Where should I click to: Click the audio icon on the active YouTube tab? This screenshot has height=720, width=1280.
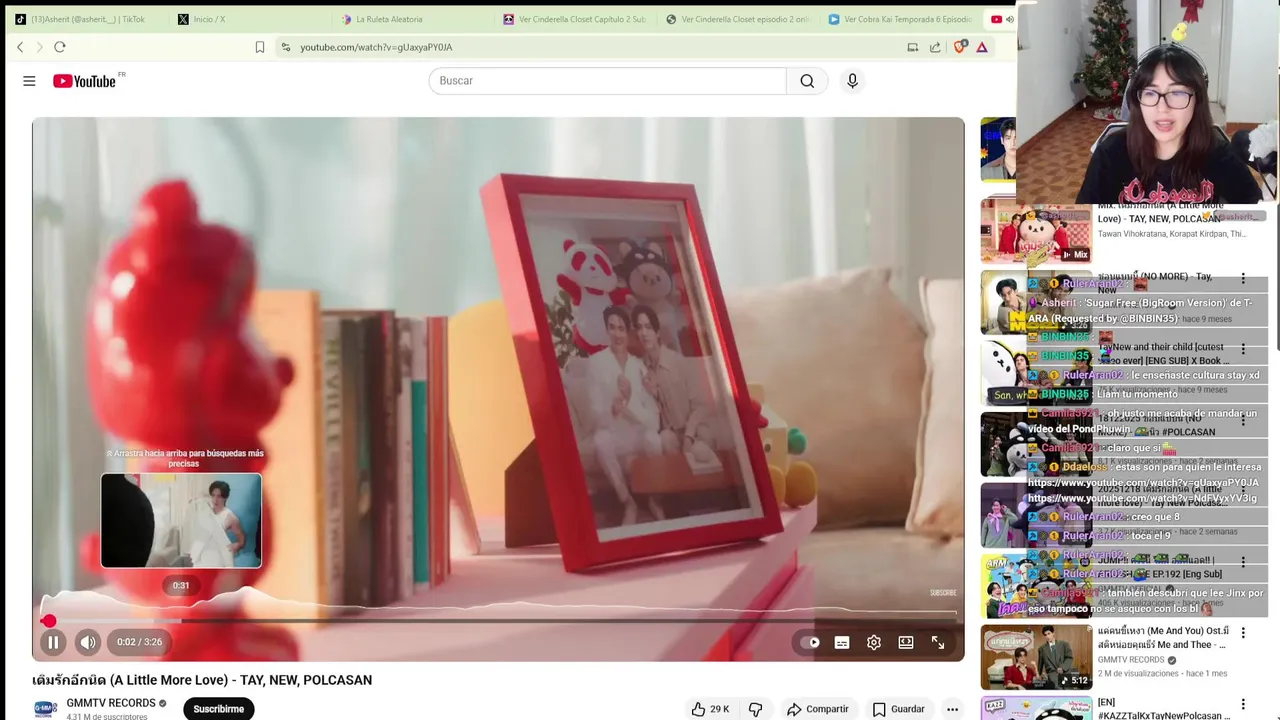coord(1009,19)
